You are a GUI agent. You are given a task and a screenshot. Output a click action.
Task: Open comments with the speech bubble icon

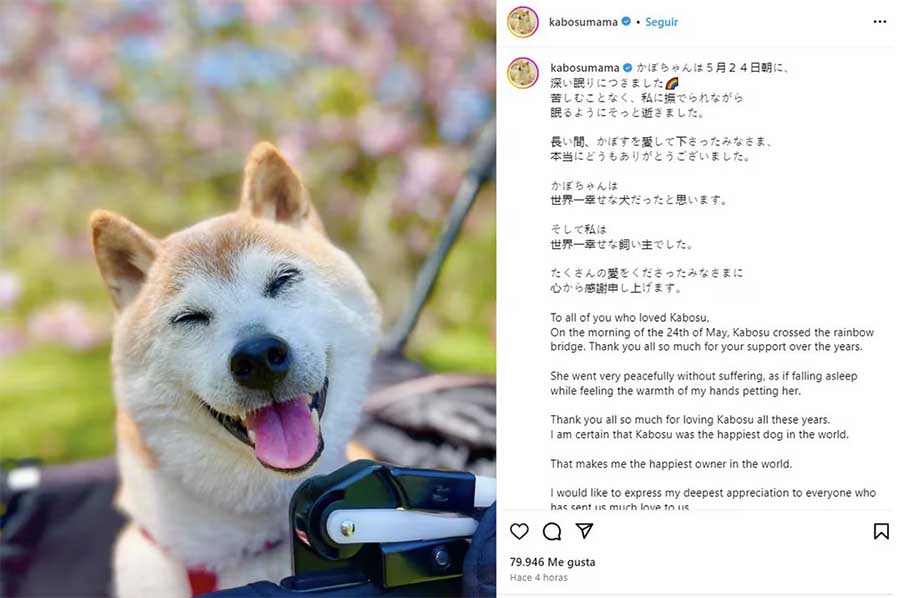(552, 531)
